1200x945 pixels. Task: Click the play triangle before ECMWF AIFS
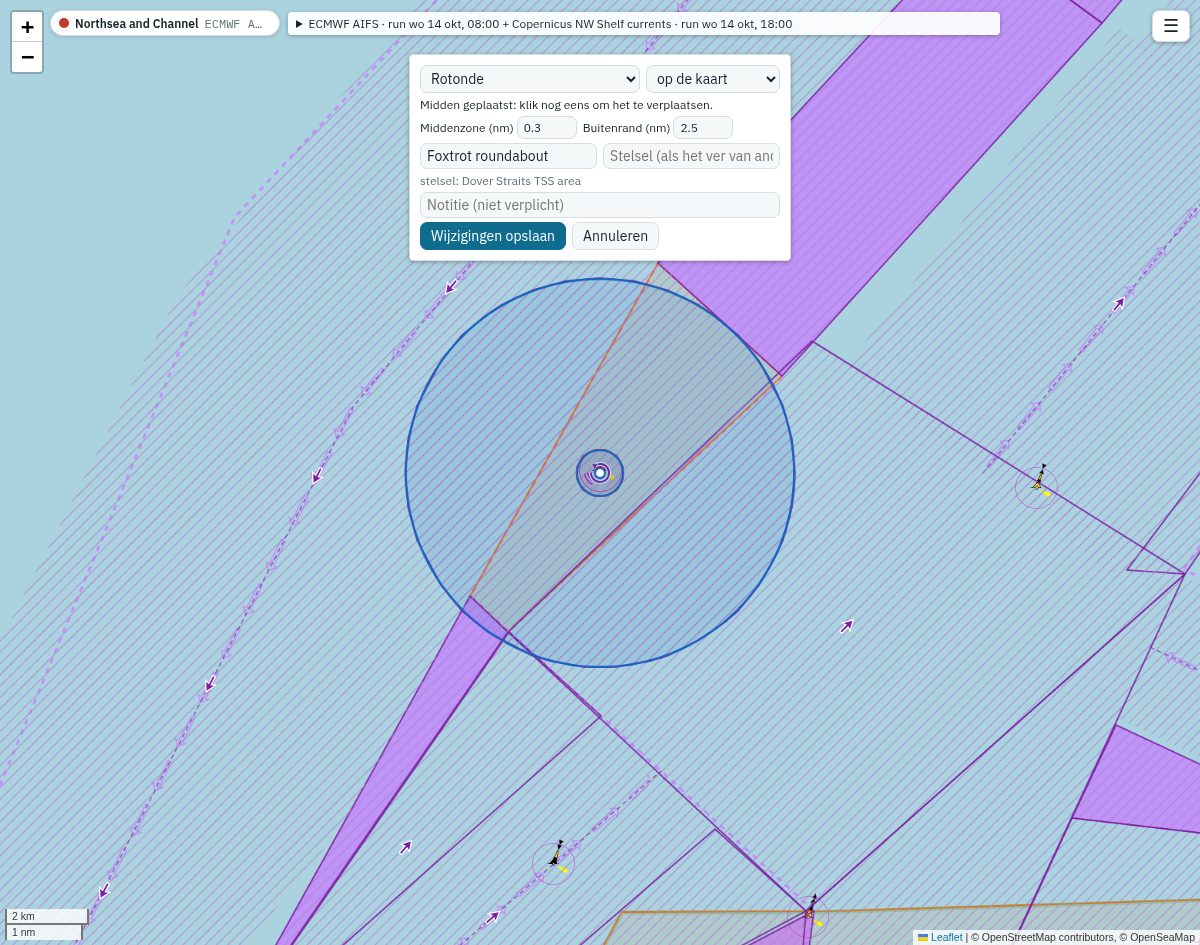(299, 24)
